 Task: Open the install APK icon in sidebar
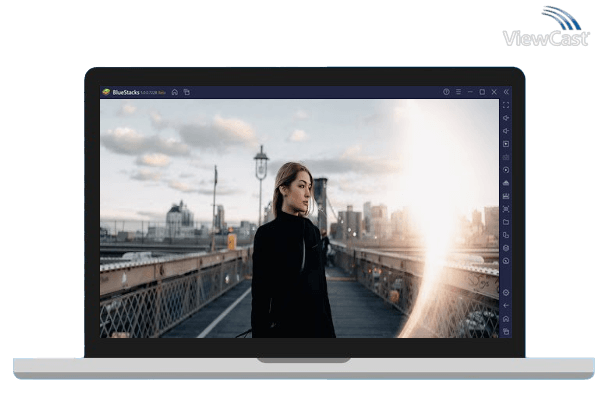[506, 183]
